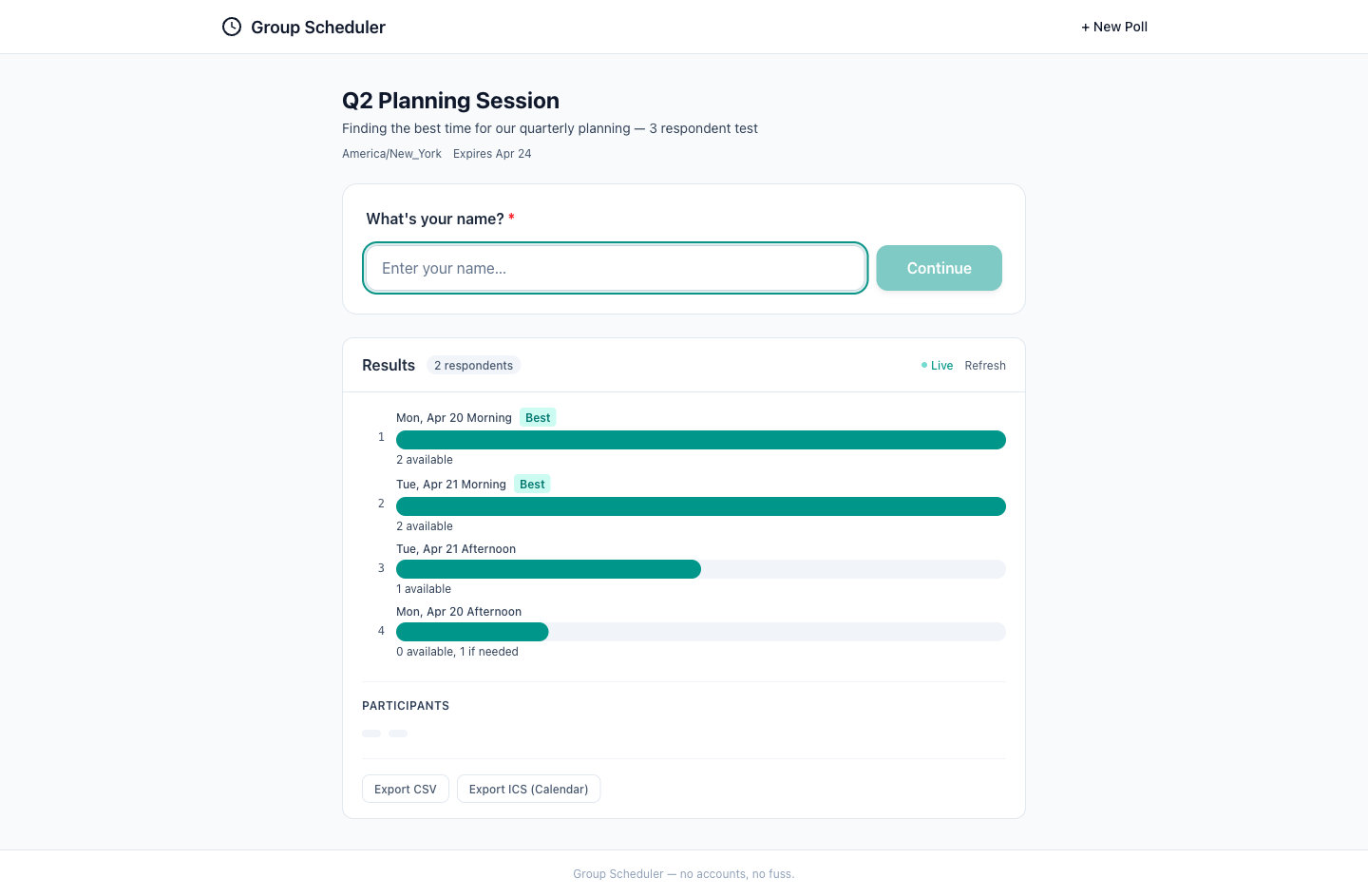Click the Tue, Apr 21 Morning availability bar

tap(700, 506)
